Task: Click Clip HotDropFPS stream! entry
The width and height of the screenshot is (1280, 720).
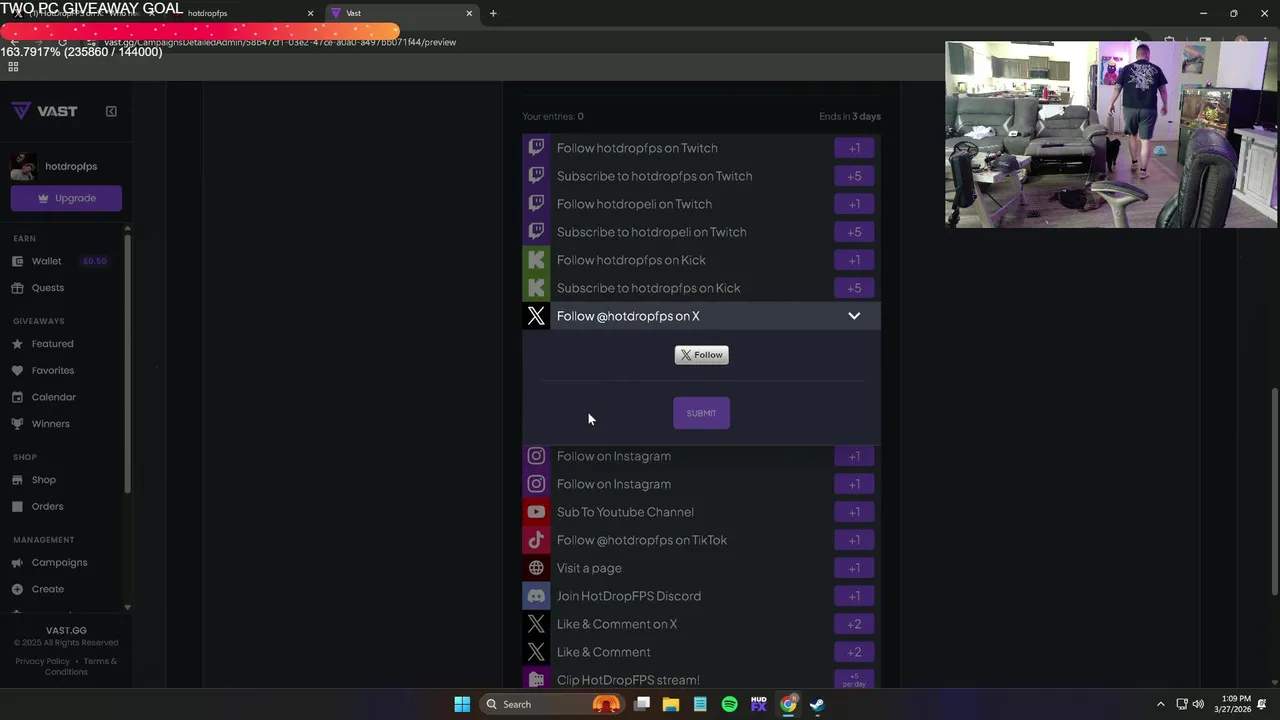Action: click(701, 679)
